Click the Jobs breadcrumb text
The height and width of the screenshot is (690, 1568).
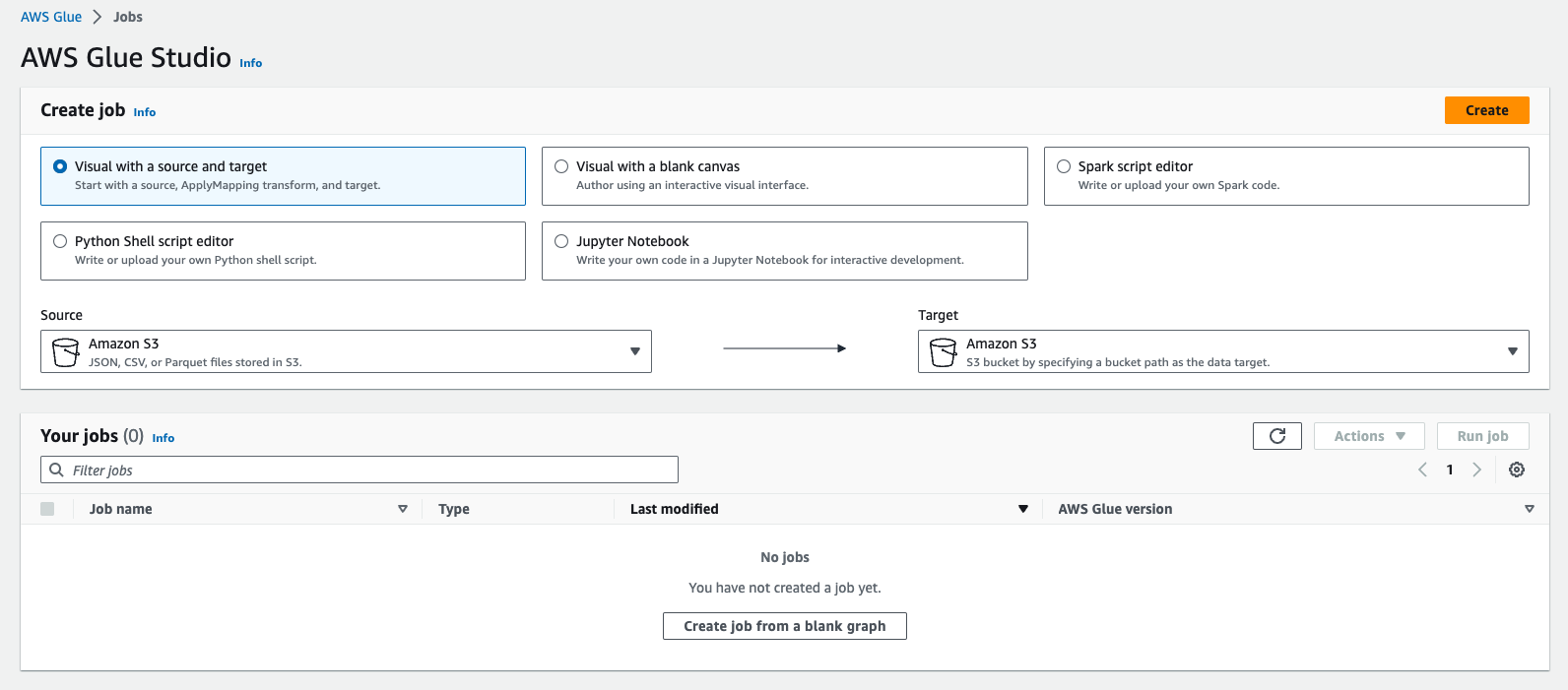tap(128, 17)
